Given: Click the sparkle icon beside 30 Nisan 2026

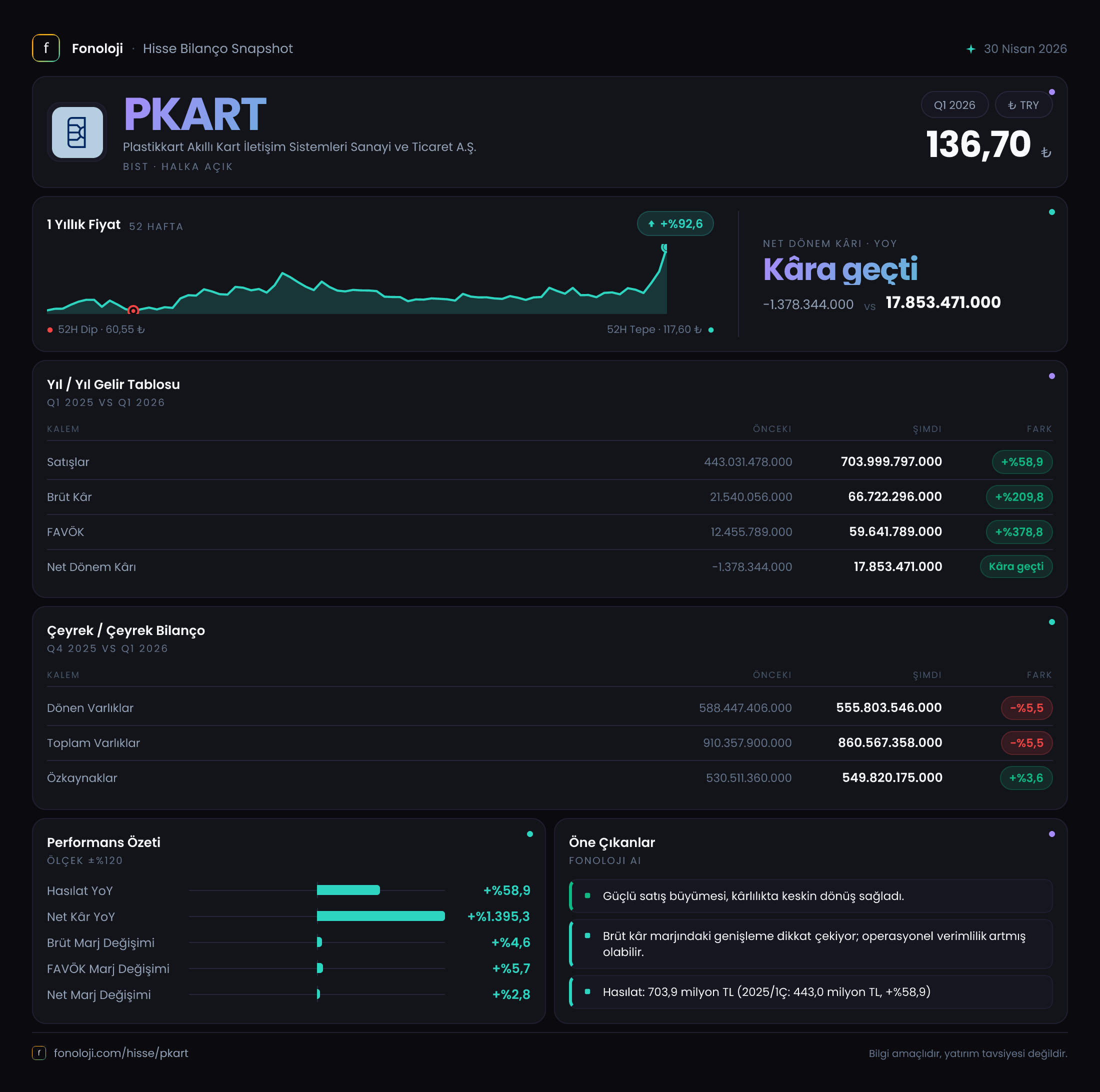Looking at the screenshot, I should [x=971, y=49].
